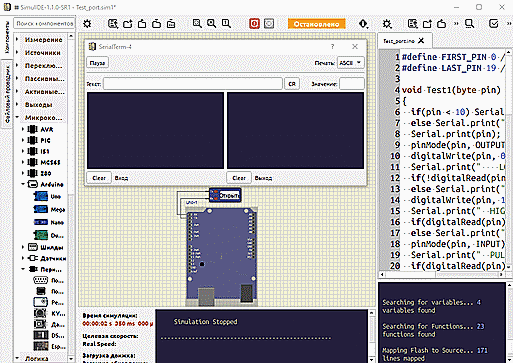This screenshot has height=363, width=513.
Task: Click the zoom to selected magnifier icon
Action: (x=211, y=24)
